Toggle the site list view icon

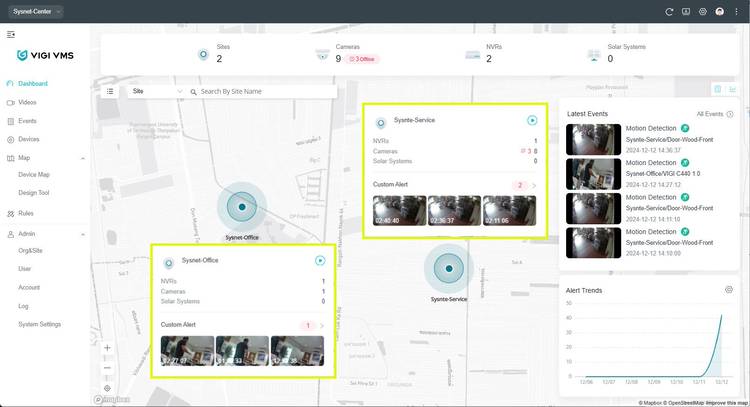110,91
